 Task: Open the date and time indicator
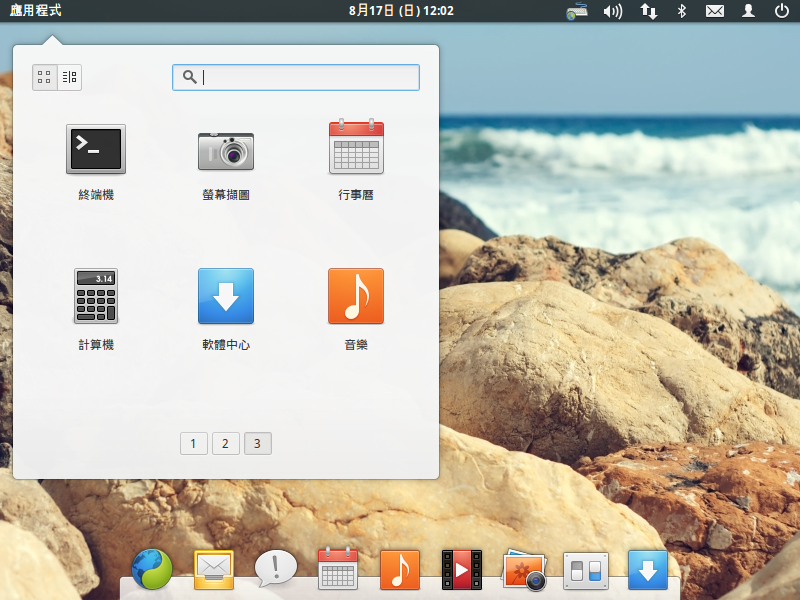[401, 11]
